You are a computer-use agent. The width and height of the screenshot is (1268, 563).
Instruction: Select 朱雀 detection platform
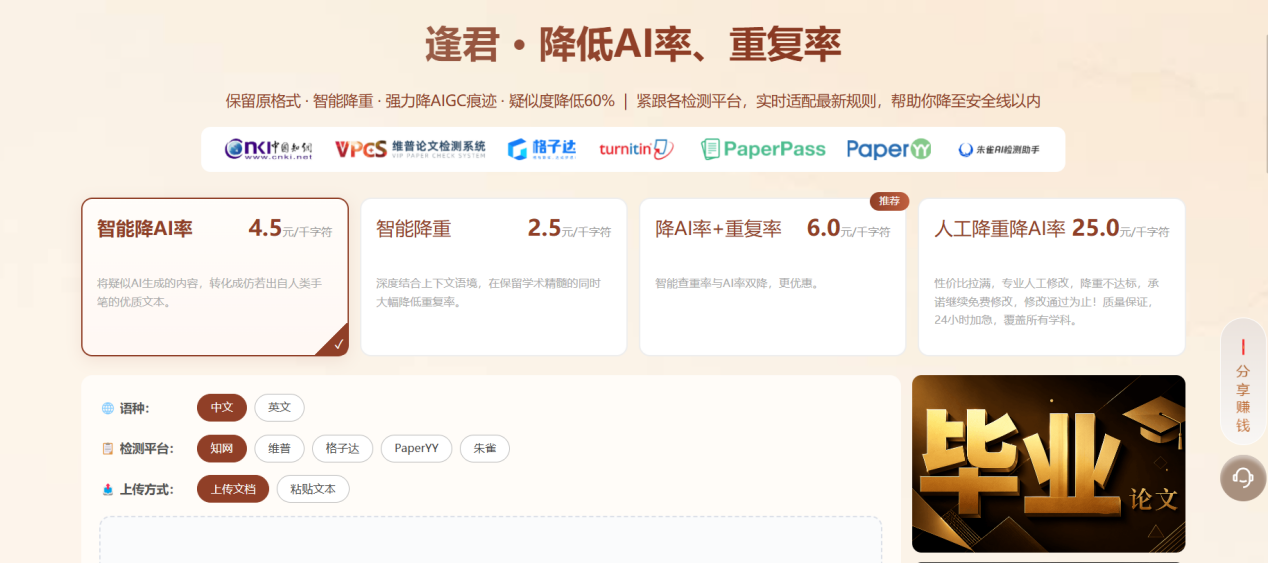[x=485, y=448]
